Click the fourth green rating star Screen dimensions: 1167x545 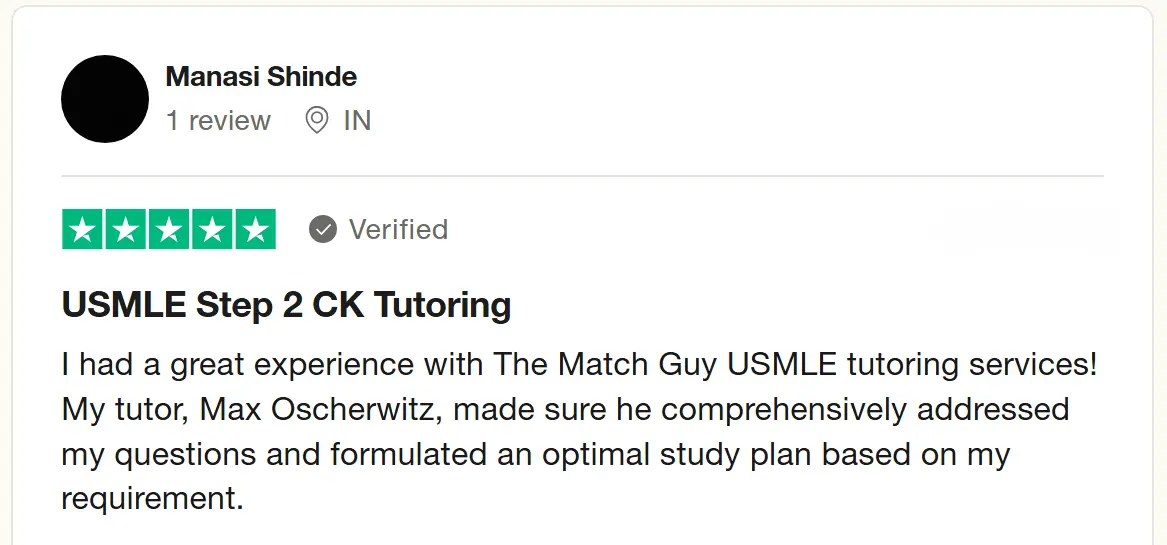(212, 230)
